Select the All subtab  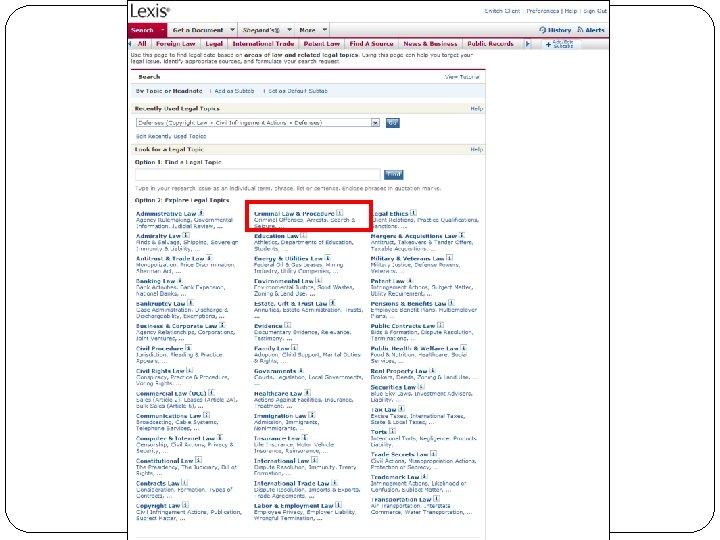[142, 44]
